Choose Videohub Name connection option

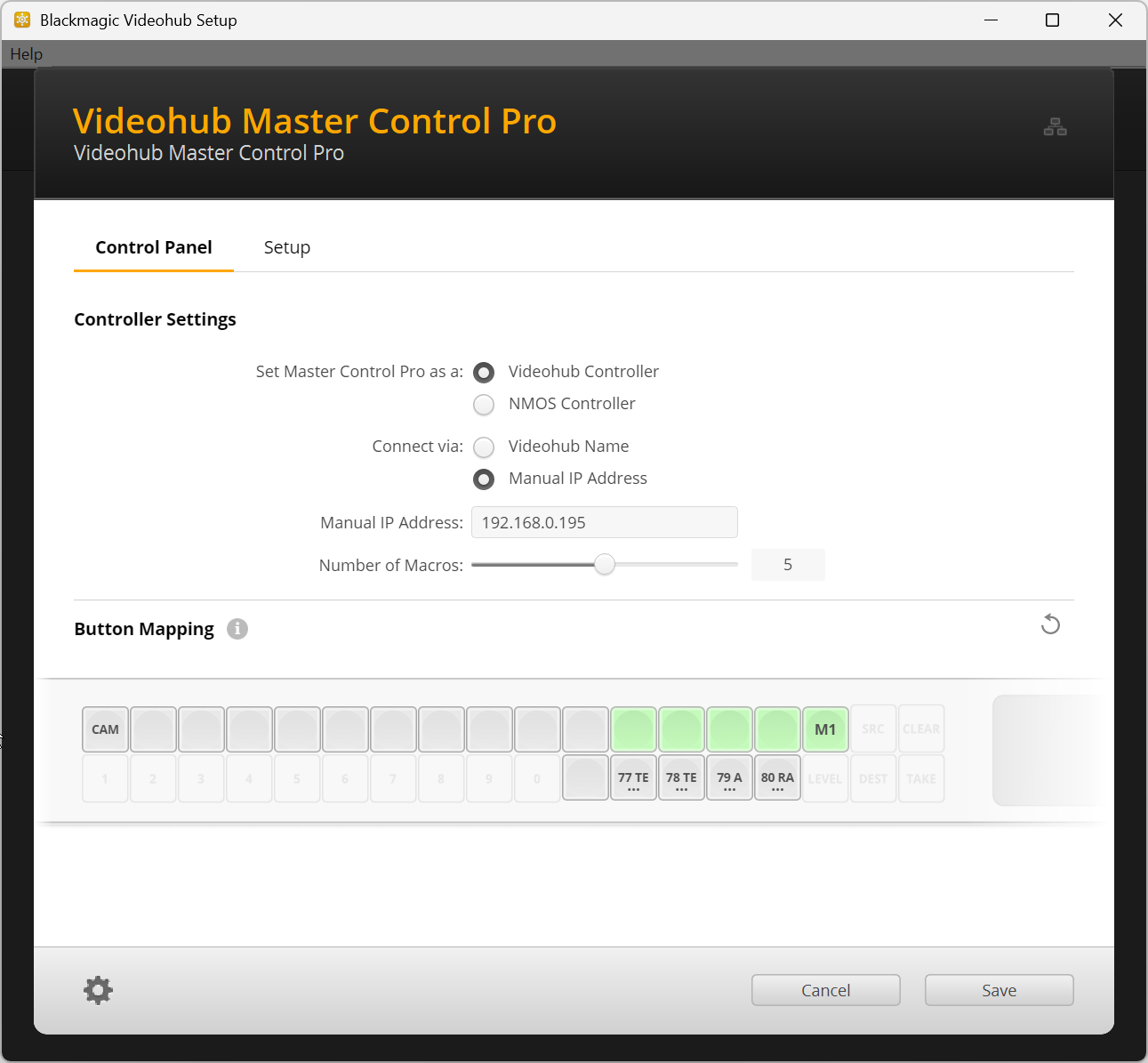pyautogui.click(x=484, y=447)
